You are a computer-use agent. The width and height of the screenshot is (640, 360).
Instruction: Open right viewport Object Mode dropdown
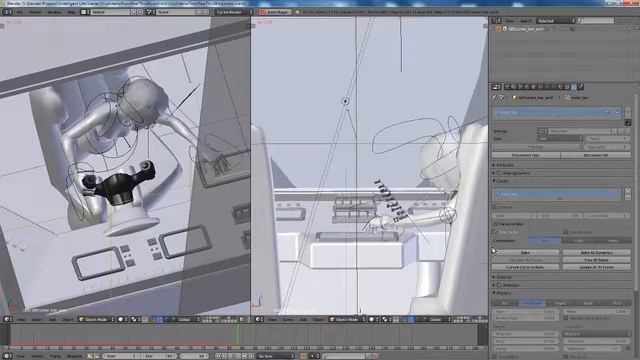coord(348,319)
